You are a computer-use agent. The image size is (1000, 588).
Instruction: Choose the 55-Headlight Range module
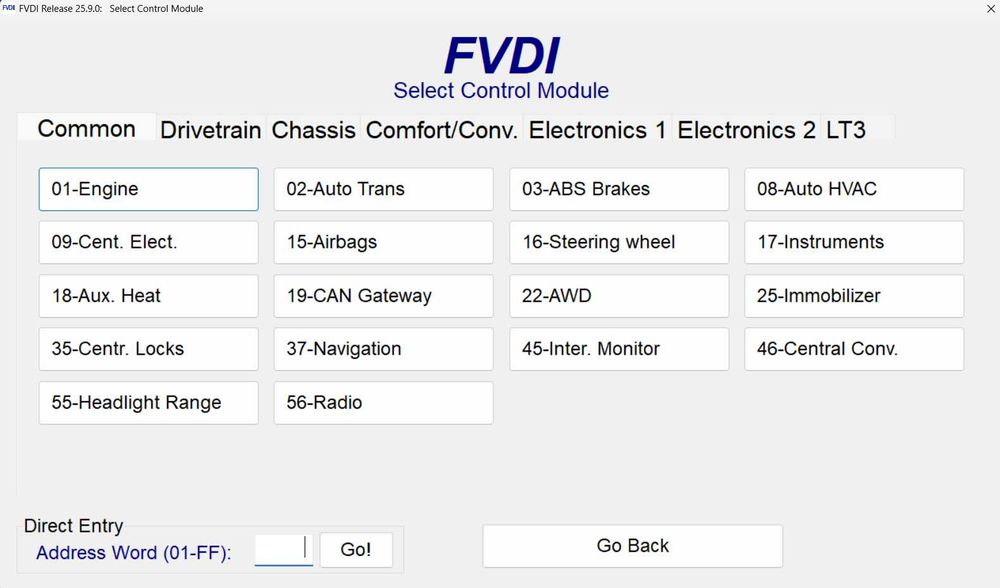148,403
